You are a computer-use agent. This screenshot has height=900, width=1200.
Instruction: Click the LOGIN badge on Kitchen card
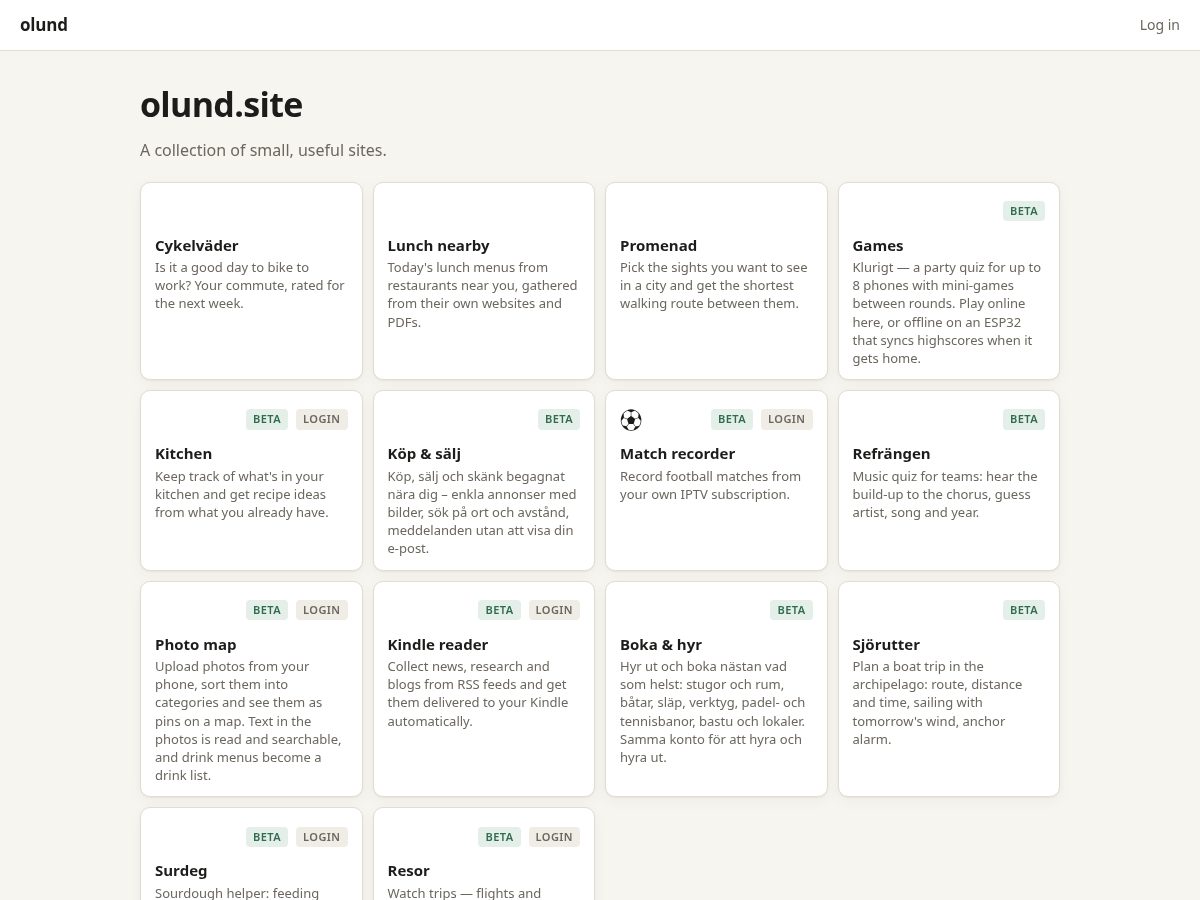[322, 419]
